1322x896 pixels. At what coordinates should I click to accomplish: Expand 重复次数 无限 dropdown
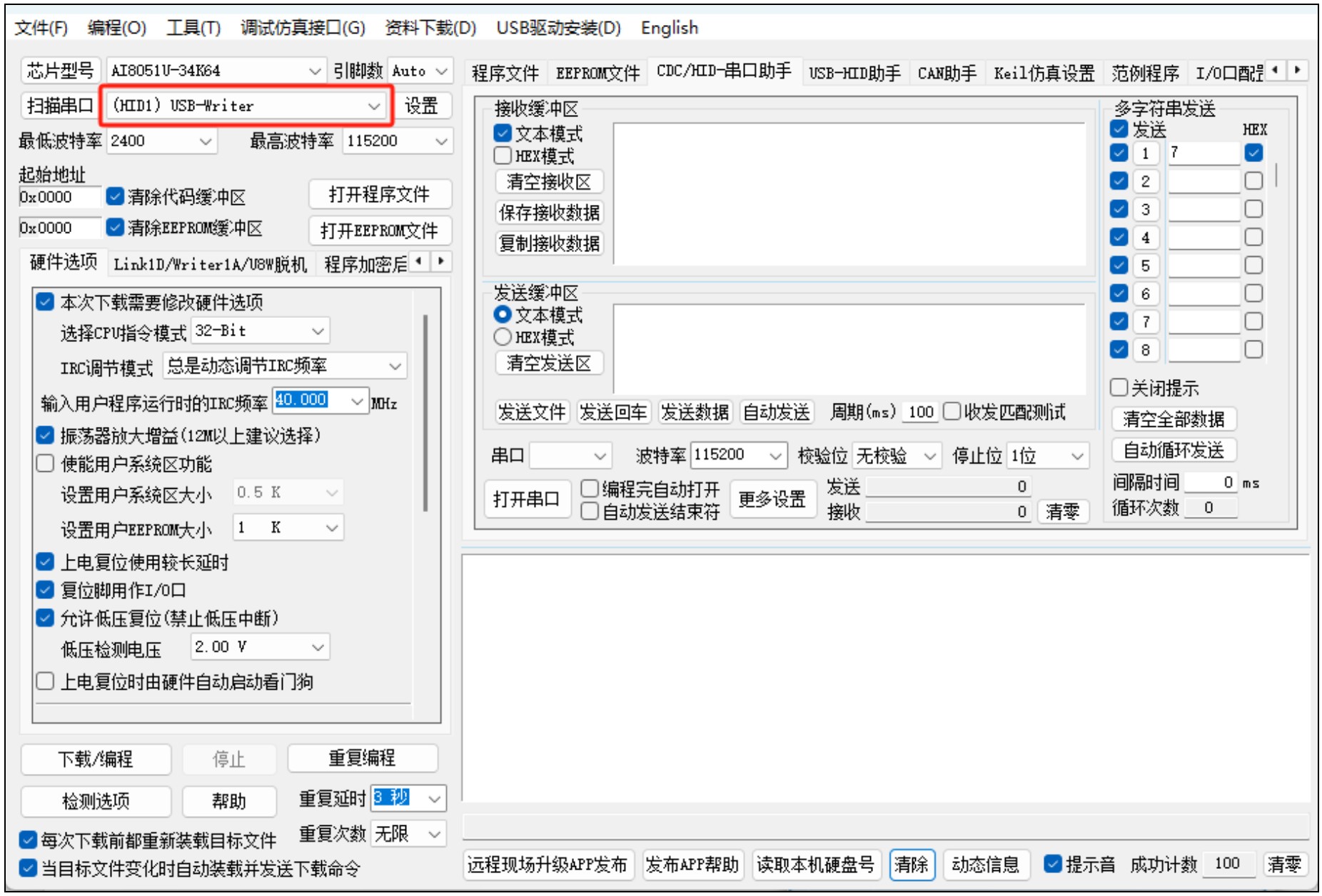click(435, 834)
